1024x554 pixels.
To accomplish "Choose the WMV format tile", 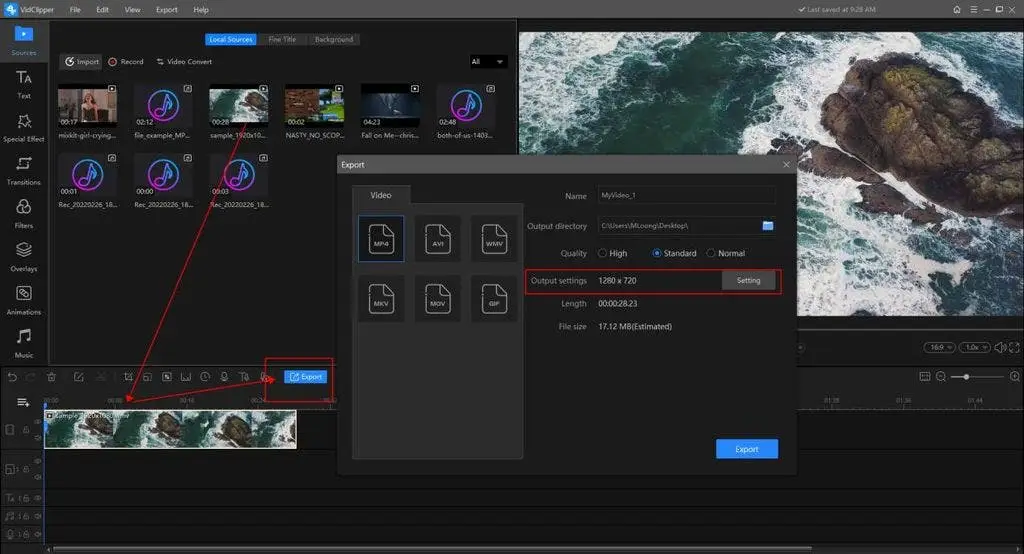I will point(494,238).
